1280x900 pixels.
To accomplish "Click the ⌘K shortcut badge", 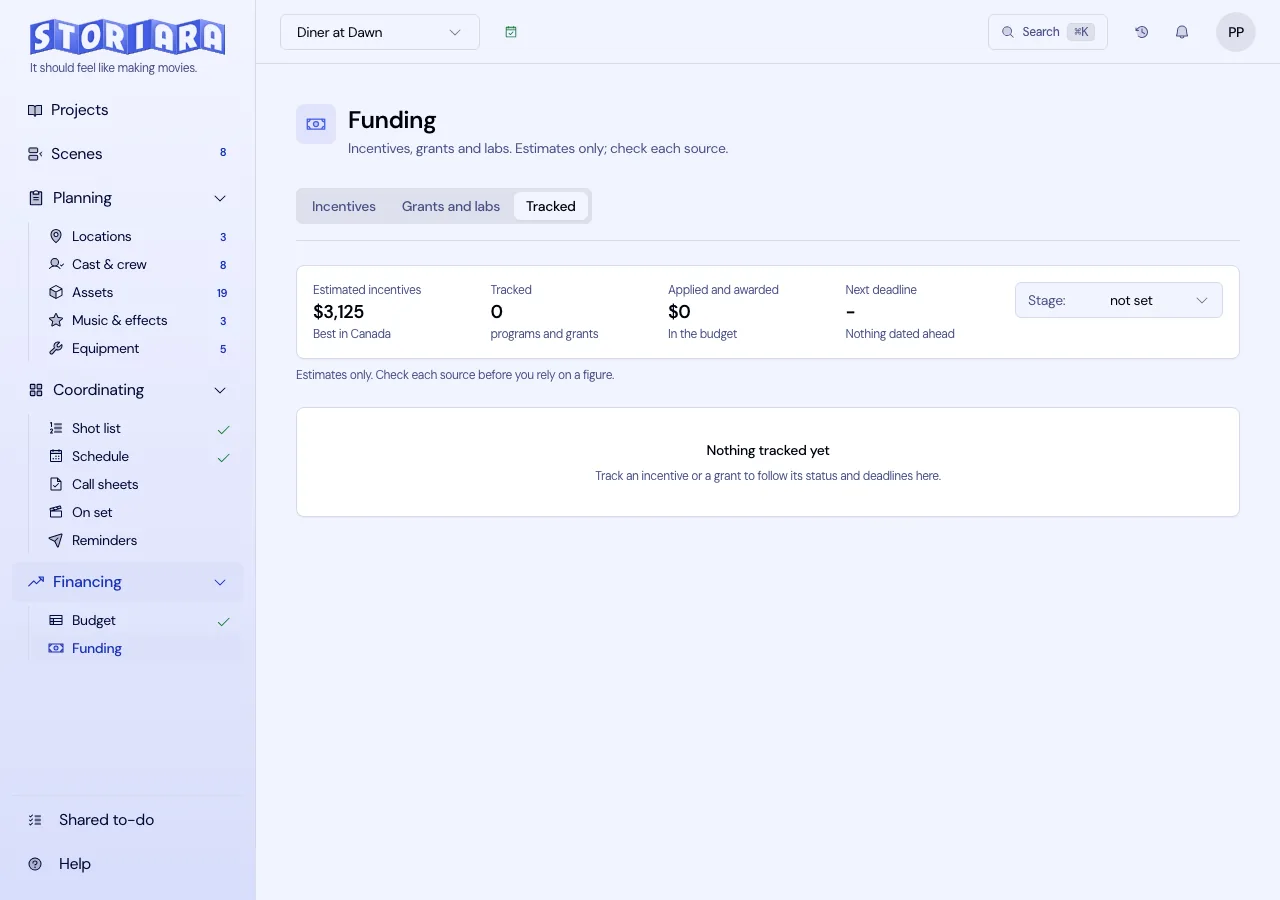I will 1081,32.
